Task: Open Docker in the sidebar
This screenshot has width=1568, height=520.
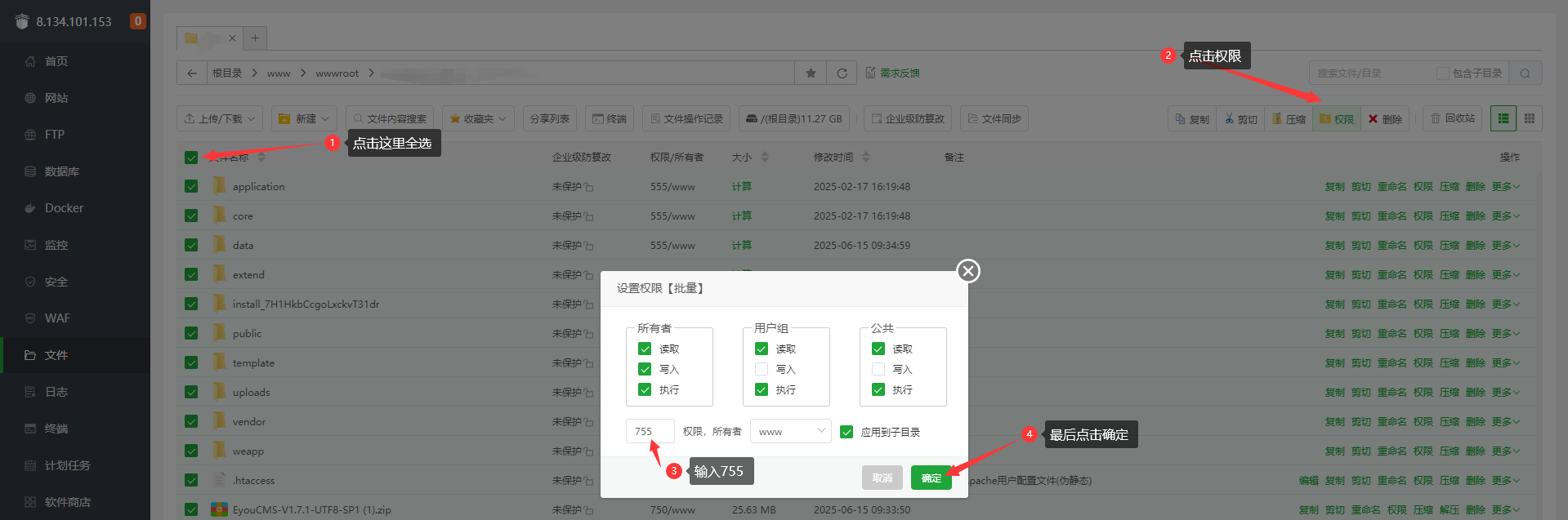Action: pyautogui.click(x=64, y=208)
